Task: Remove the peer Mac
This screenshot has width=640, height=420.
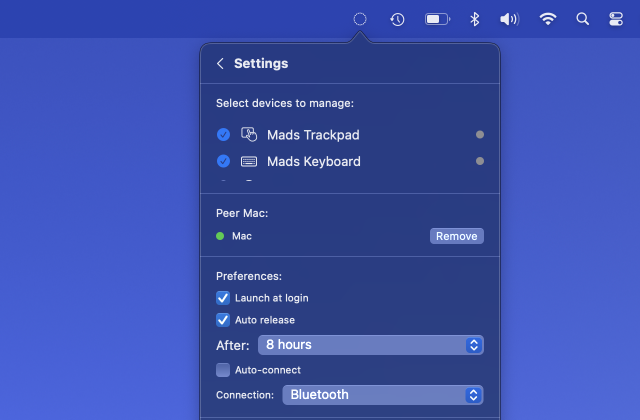Action: click(x=457, y=236)
